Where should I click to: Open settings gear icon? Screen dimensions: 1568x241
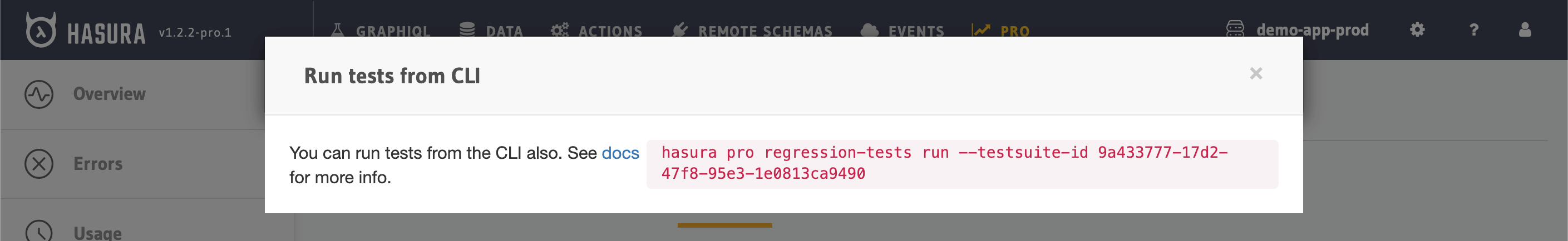pos(1417,30)
